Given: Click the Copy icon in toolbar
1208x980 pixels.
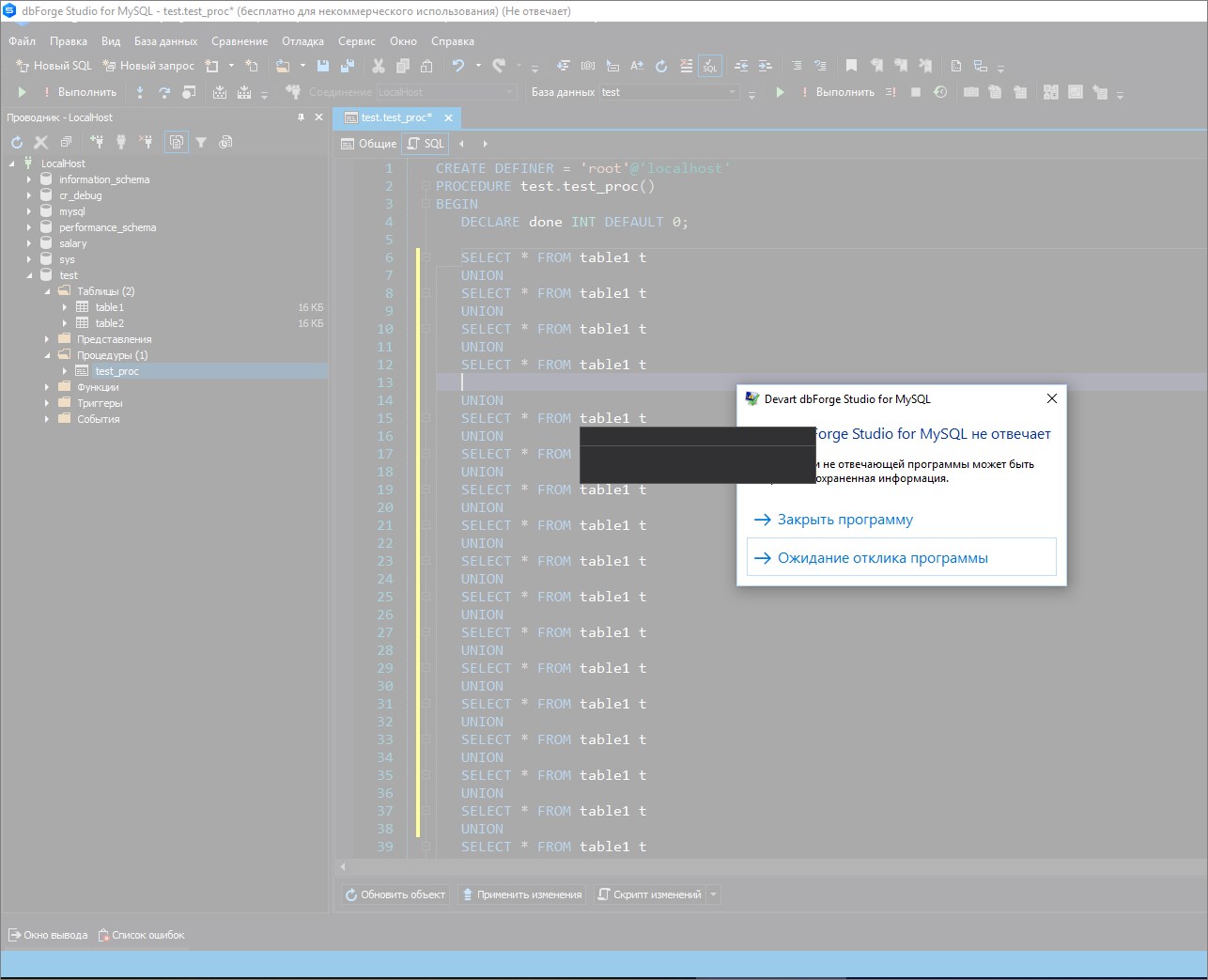Looking at the screenshot, I should pos(403,66).
